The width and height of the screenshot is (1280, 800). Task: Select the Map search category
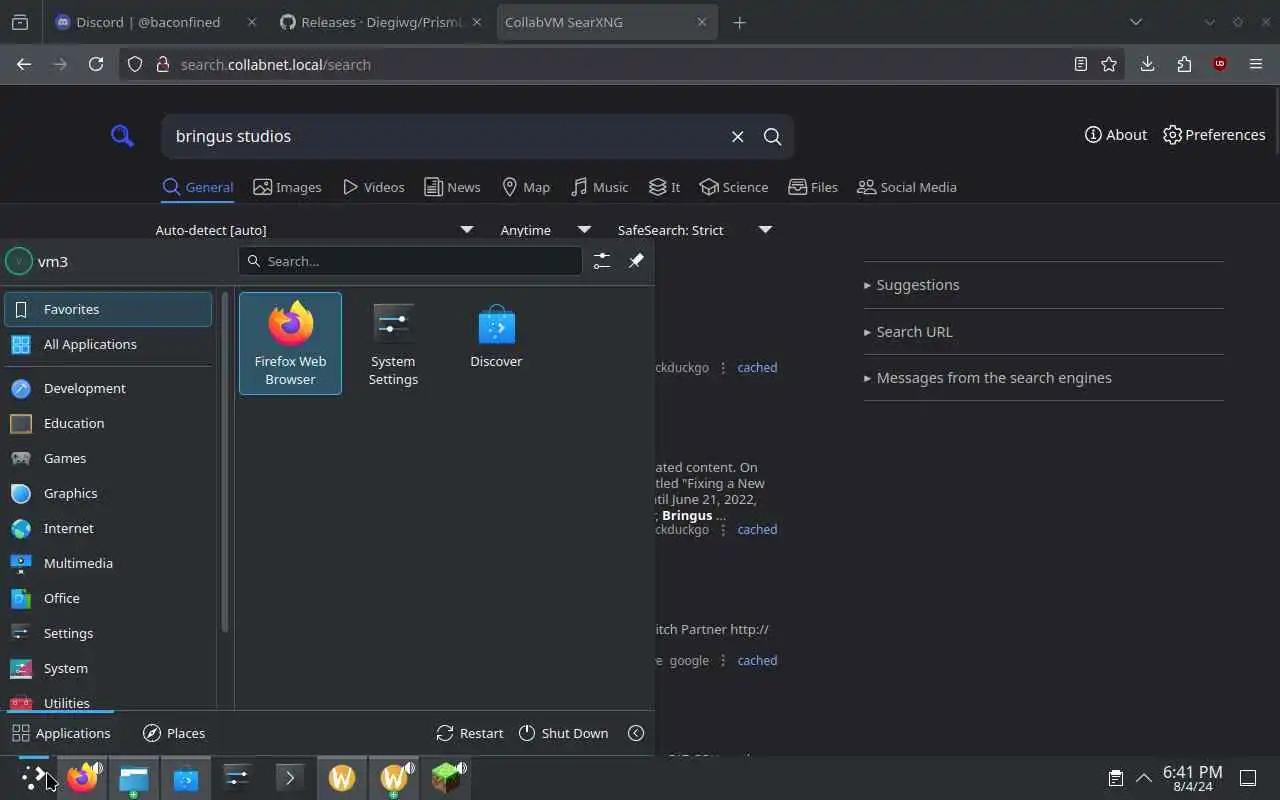coord(525,187)
